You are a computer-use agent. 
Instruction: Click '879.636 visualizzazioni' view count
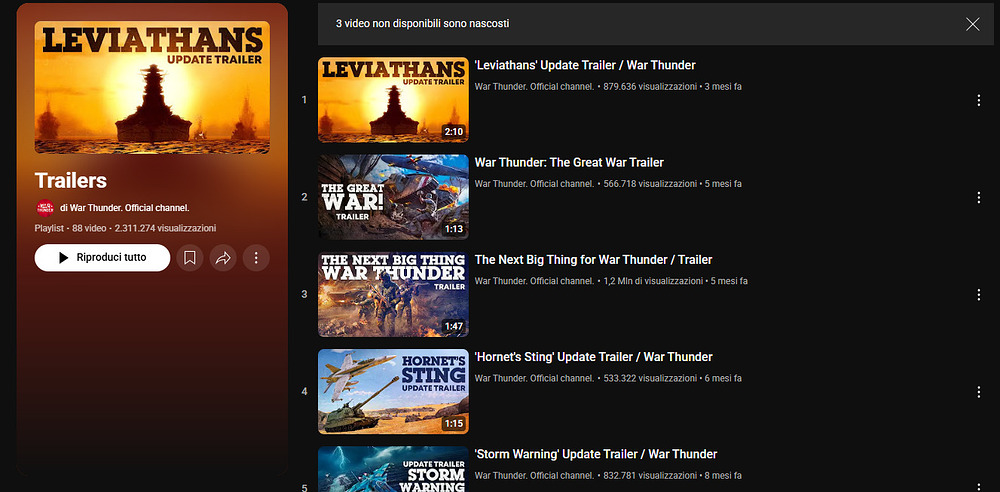(650, 86)
